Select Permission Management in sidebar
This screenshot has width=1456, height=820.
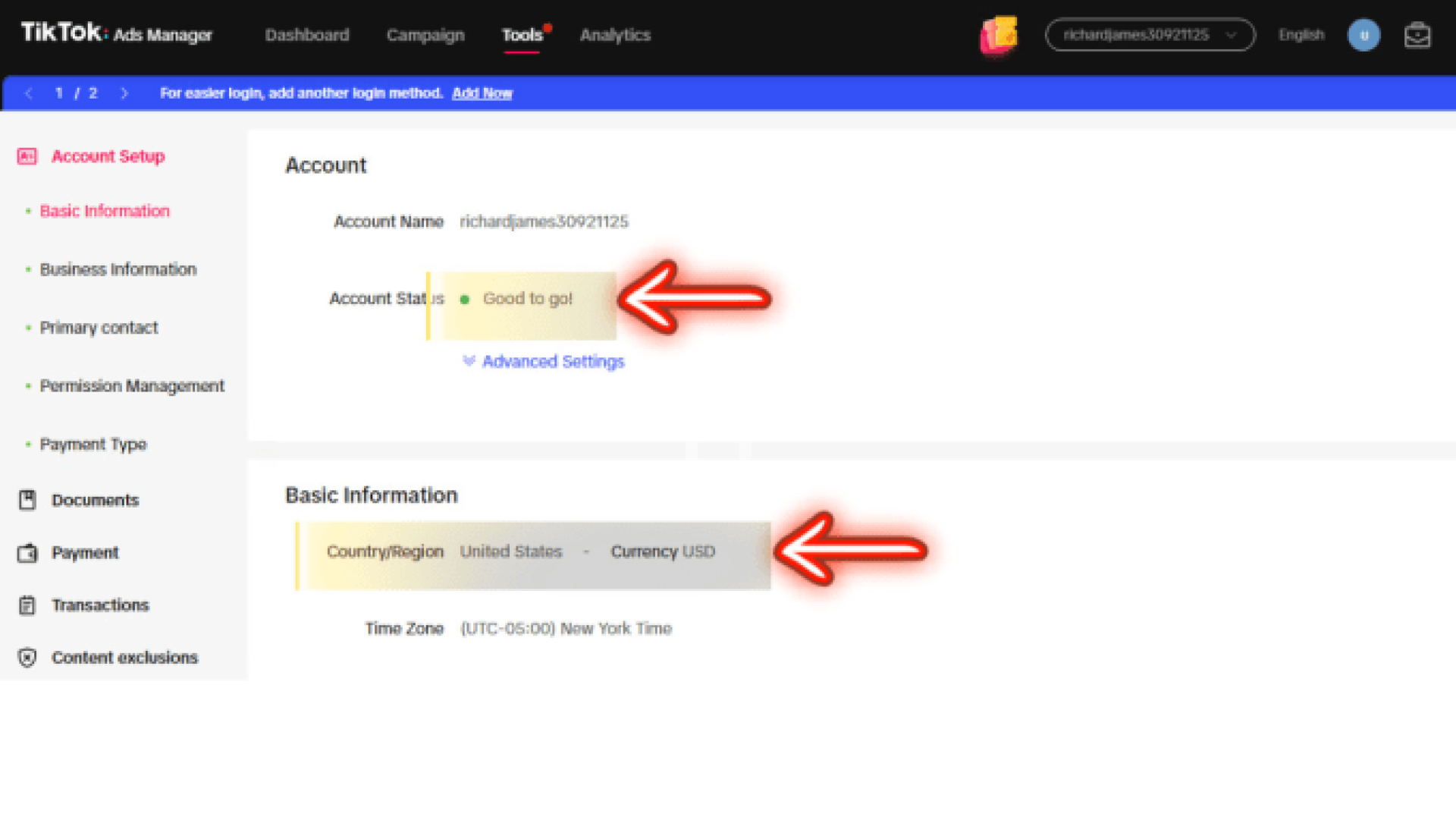[x=132, y=386]
